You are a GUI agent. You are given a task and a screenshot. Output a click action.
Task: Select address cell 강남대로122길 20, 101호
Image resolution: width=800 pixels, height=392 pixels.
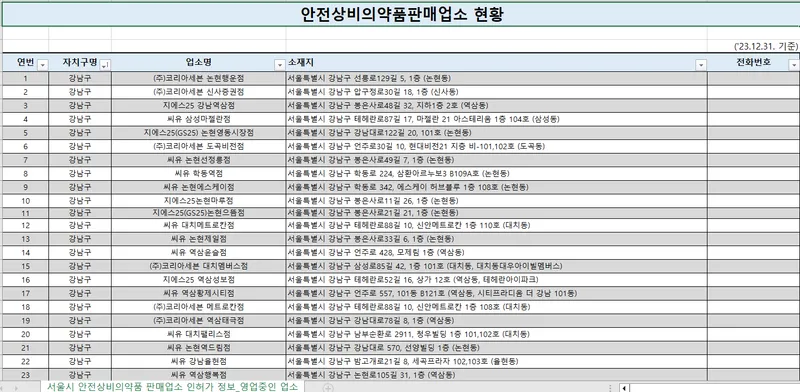click(x=496, y=133)
